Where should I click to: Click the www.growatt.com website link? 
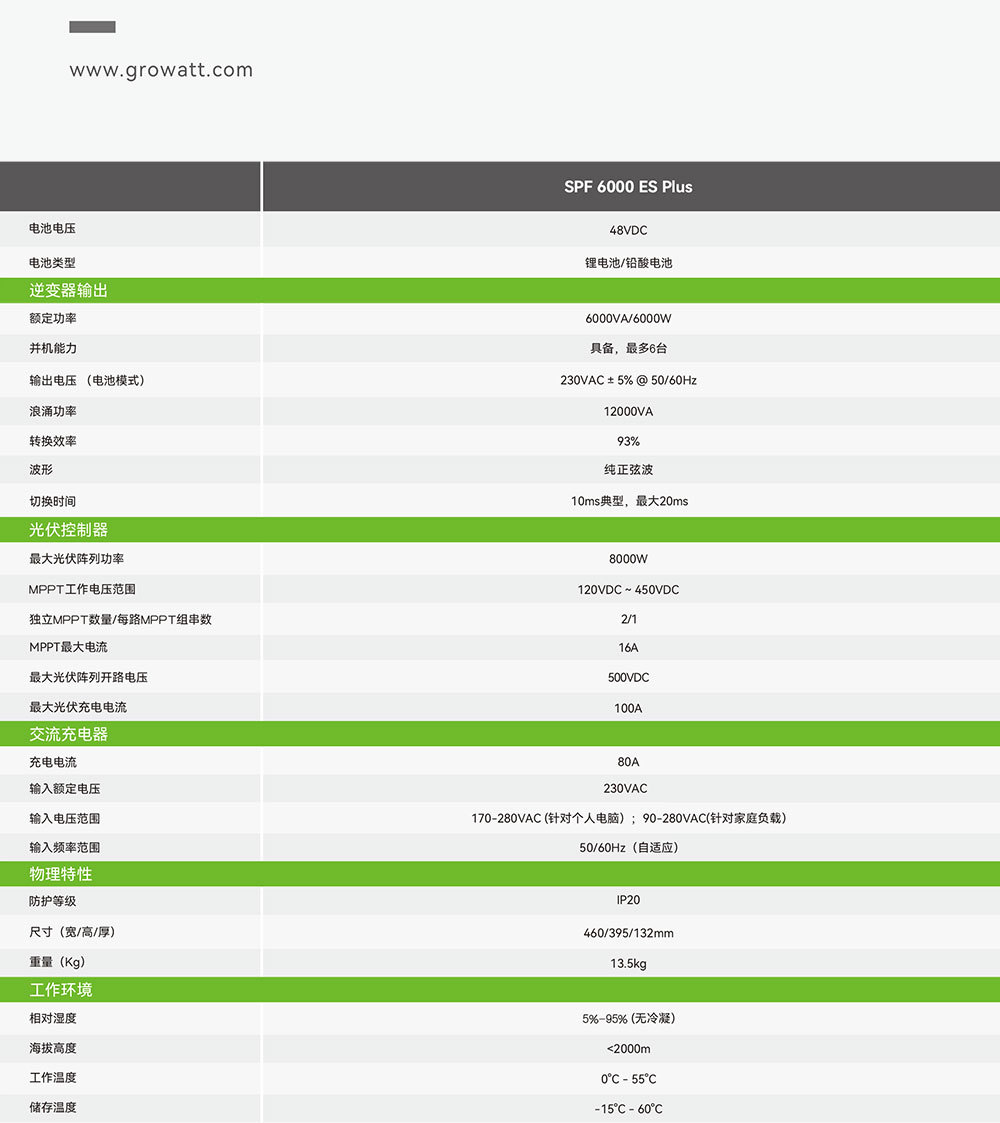[161, 70]
